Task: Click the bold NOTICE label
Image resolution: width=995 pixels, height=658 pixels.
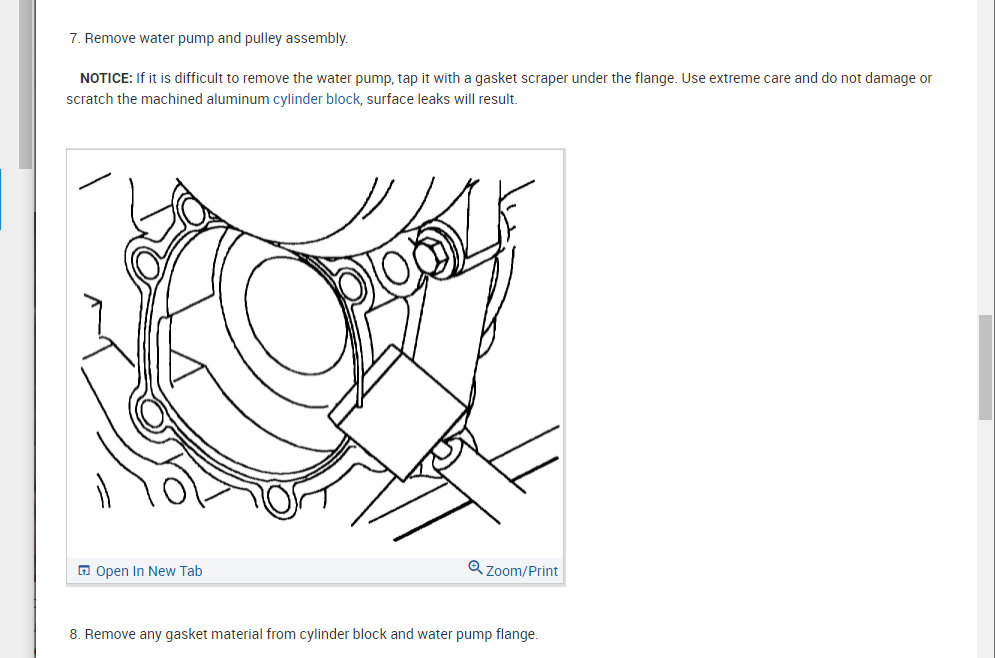Action: (x=106, y=78)
